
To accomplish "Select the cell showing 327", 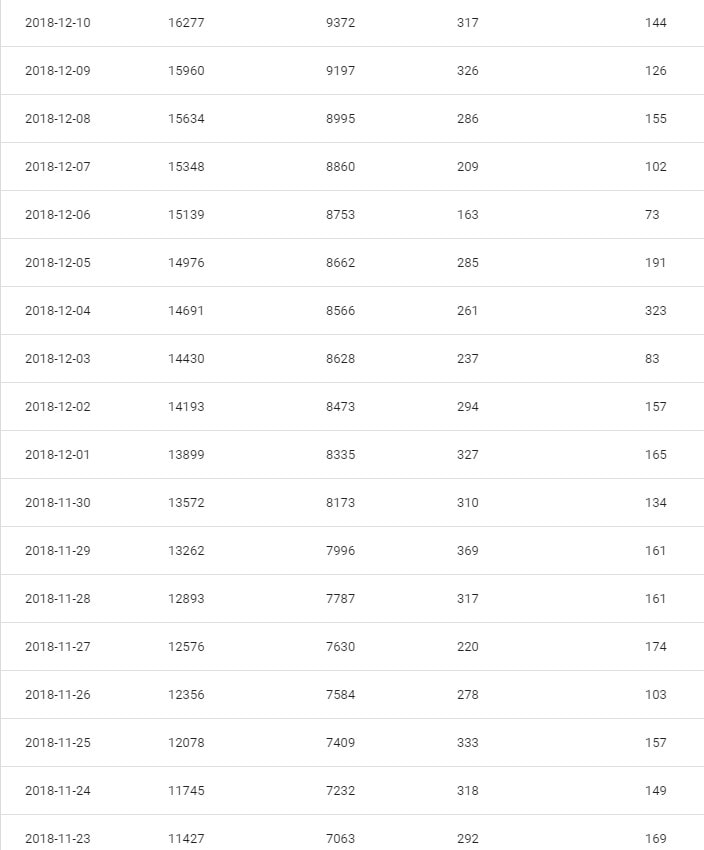I will pos(467,455).
